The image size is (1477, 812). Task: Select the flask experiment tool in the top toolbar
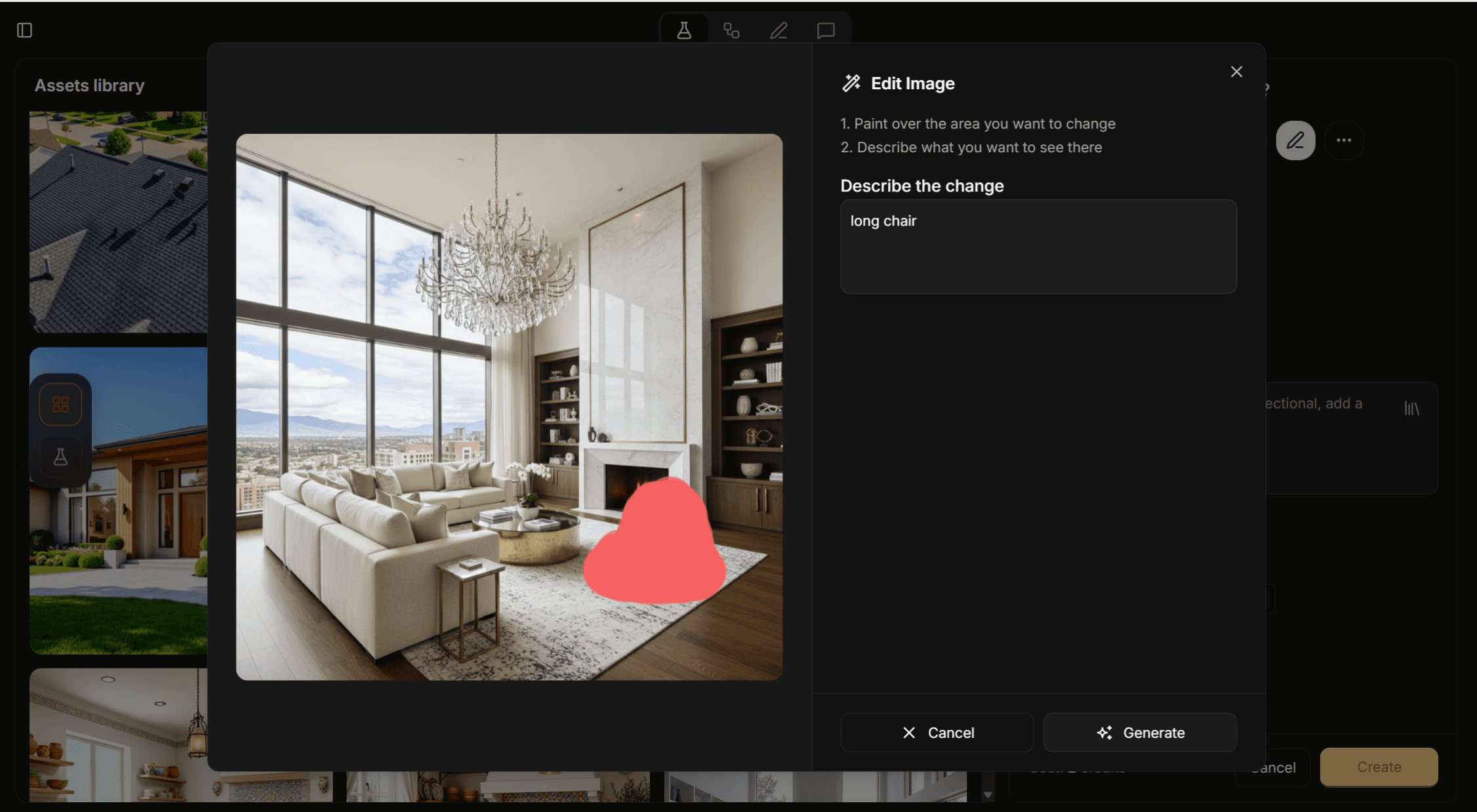coord(684,30)
